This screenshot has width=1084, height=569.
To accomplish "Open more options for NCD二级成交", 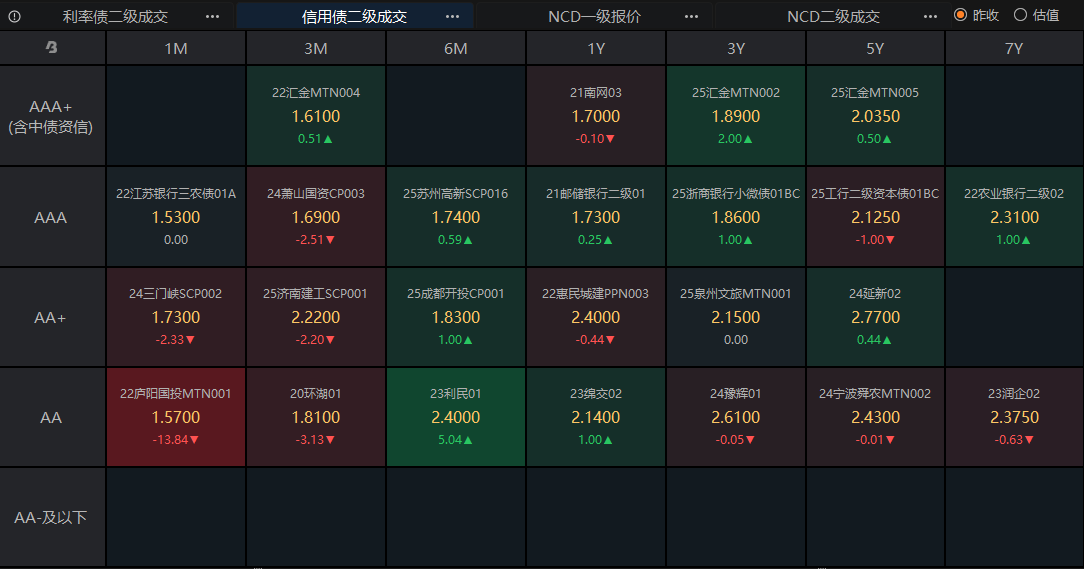I will click(x=931, y=17).
